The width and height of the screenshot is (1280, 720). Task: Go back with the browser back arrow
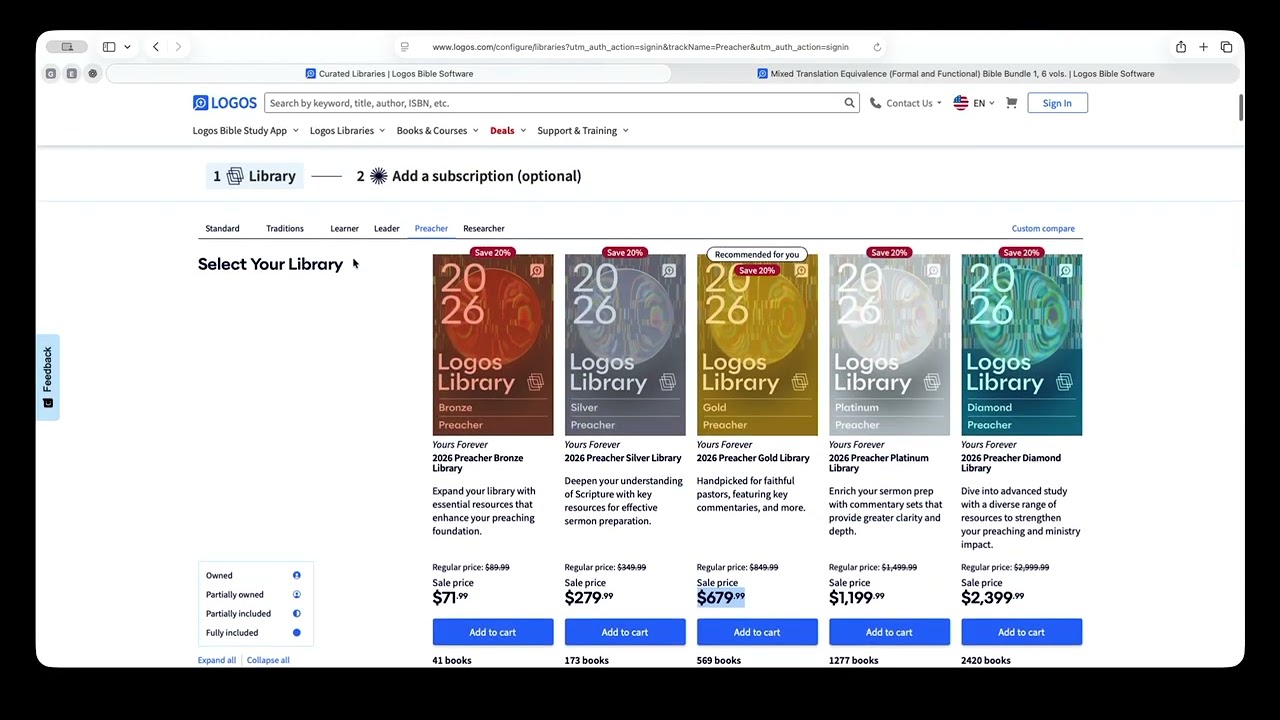[156, 47]
